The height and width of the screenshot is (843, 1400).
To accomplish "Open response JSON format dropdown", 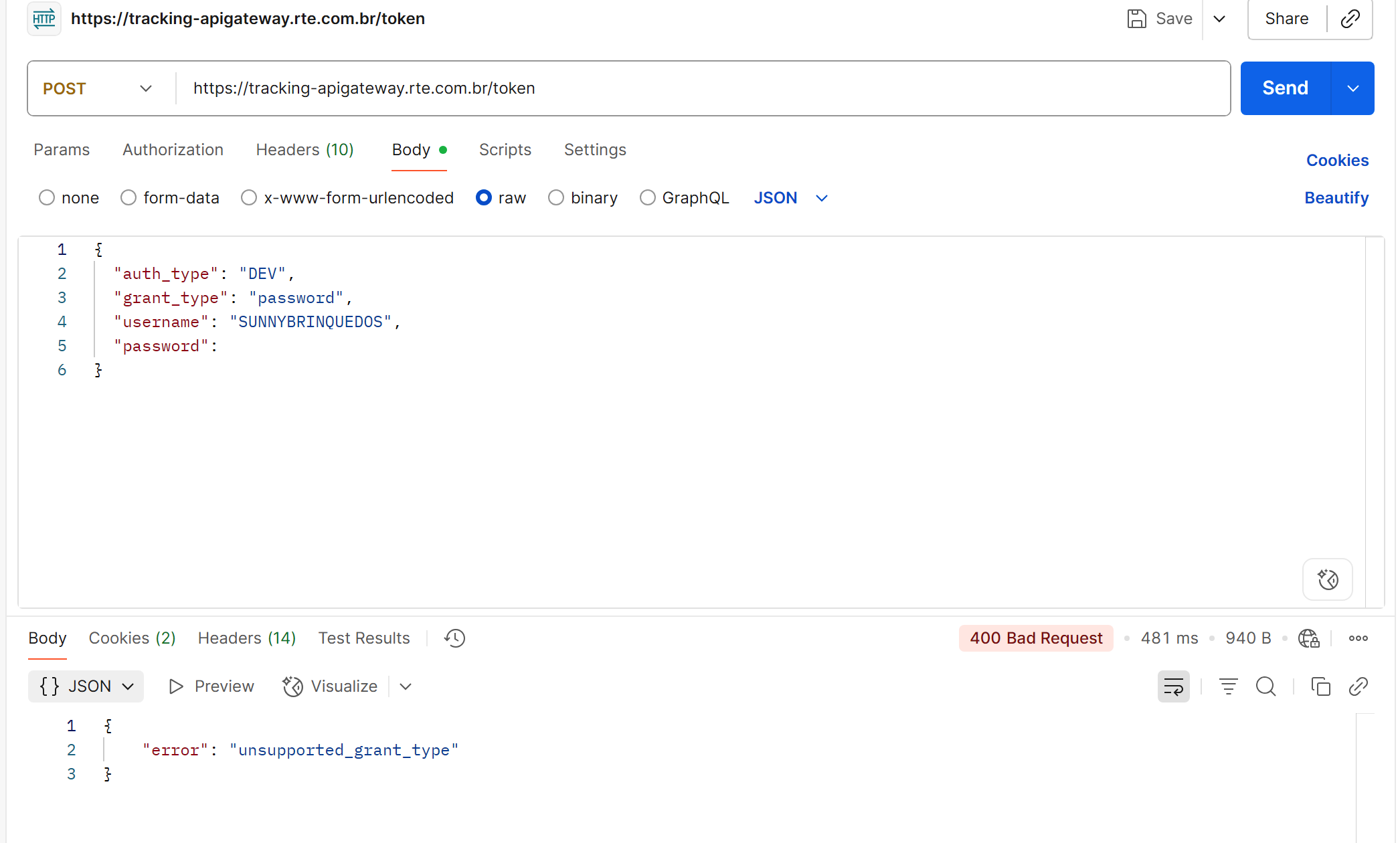I will click(86, 686).
